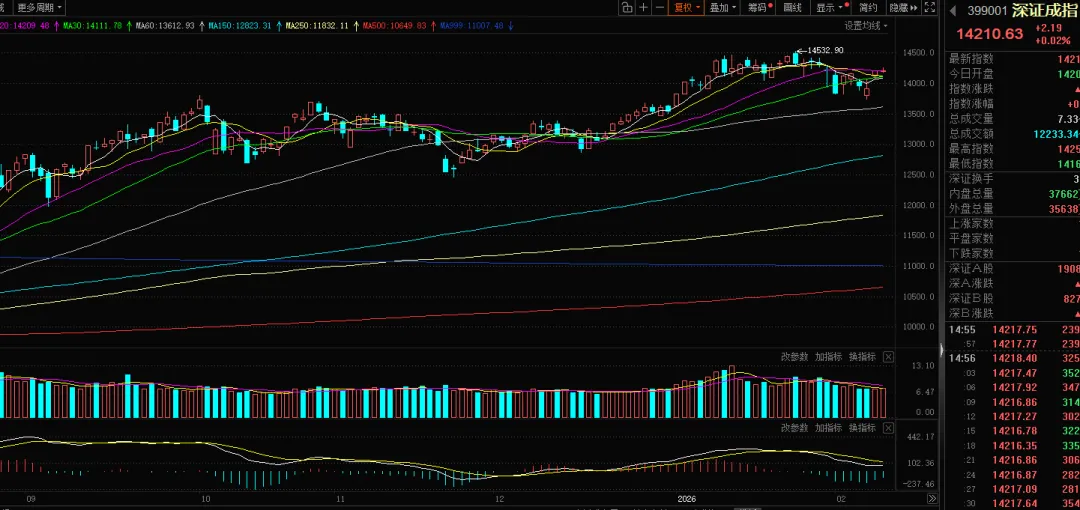Open the 设置均线 moving average settings
The width and height of the screenshot is (1080, 510).
click(866, 26)
